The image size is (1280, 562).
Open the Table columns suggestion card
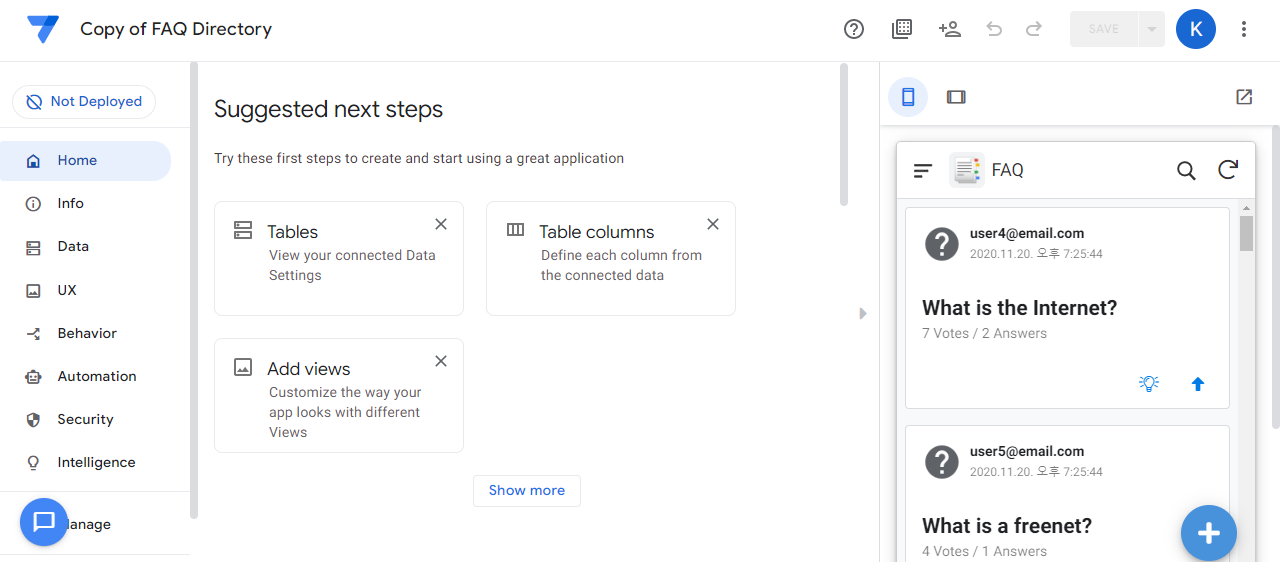(611, 259)
